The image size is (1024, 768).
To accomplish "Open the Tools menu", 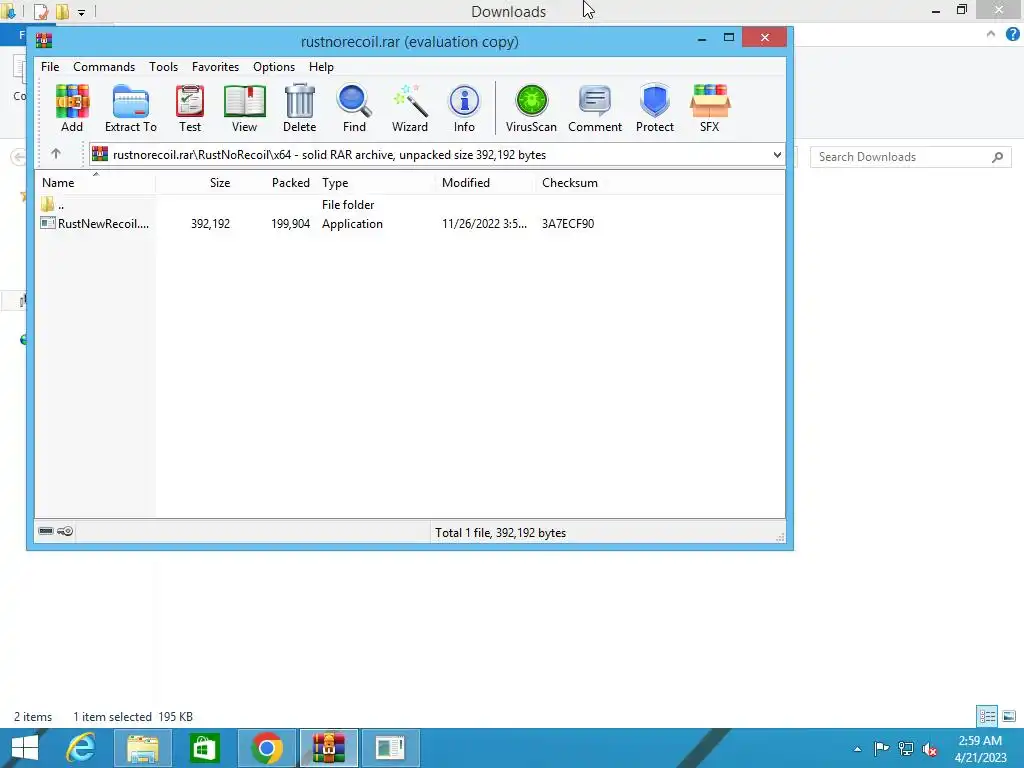I will pyautogui.click(x=163, y=67).
